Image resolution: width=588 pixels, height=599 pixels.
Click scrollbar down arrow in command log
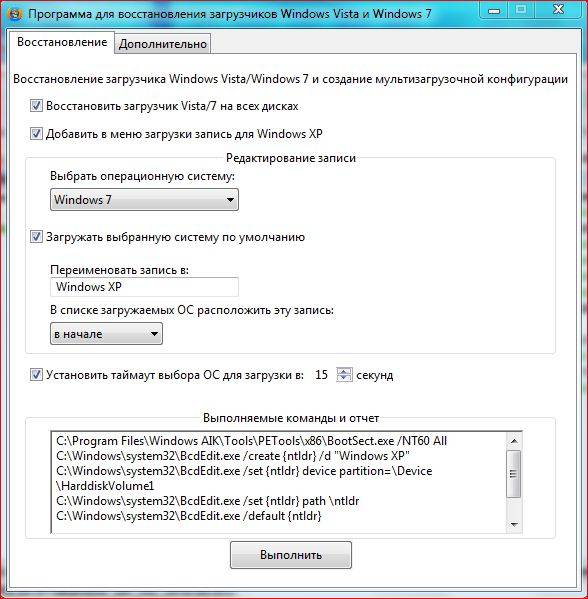(x=514, y=525)
